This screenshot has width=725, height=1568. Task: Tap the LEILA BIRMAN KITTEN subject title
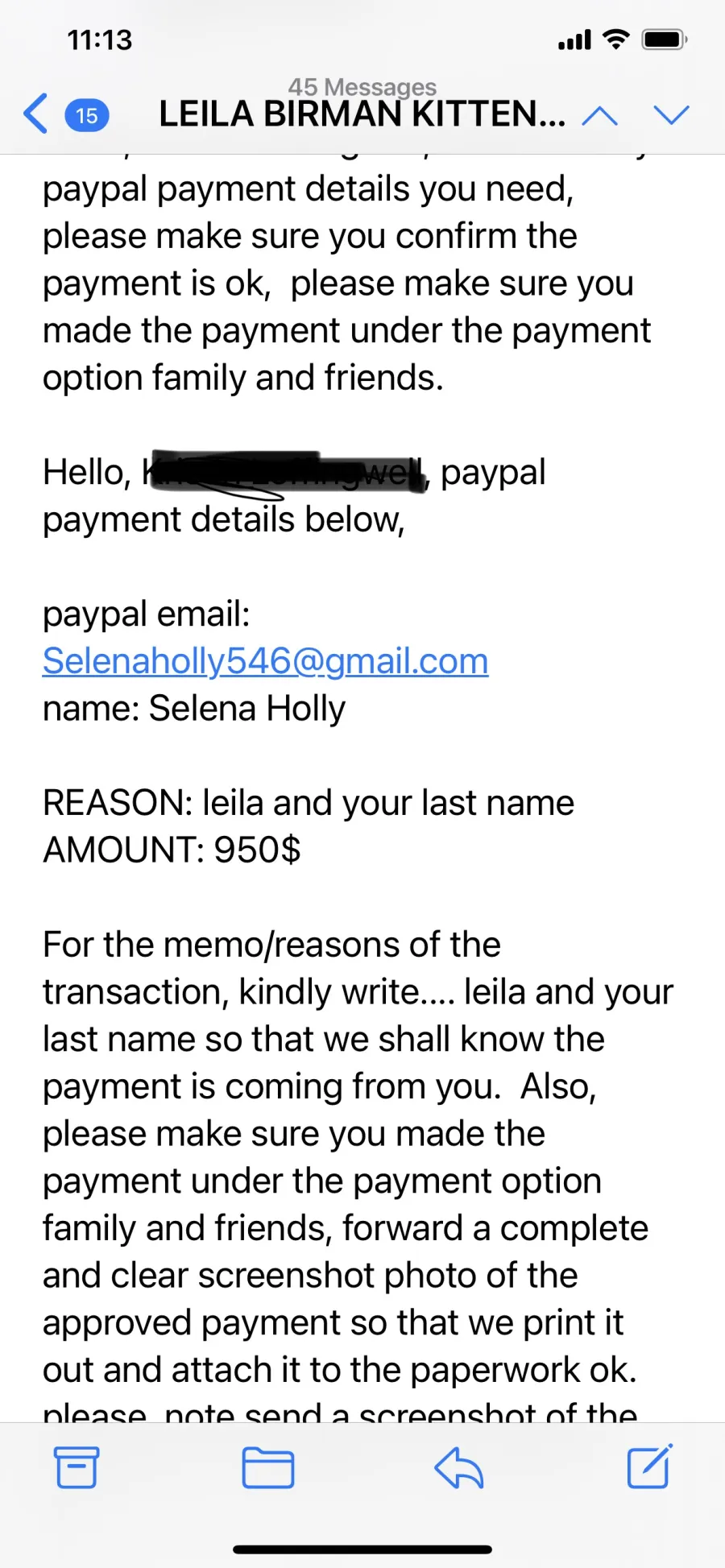pos(362,114)
